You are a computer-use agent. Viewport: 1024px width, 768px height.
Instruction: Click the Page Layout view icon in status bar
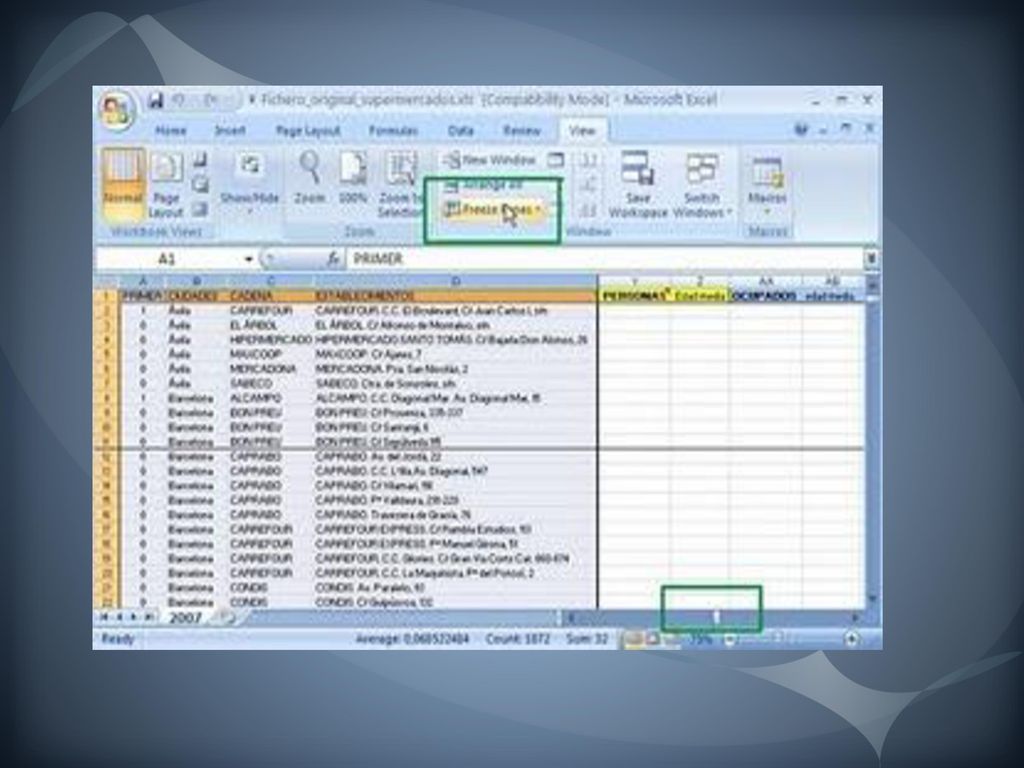[x=652, y=639]
